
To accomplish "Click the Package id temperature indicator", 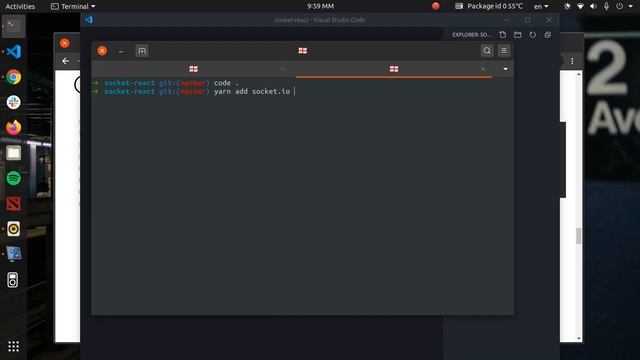I will pos(489,6).
